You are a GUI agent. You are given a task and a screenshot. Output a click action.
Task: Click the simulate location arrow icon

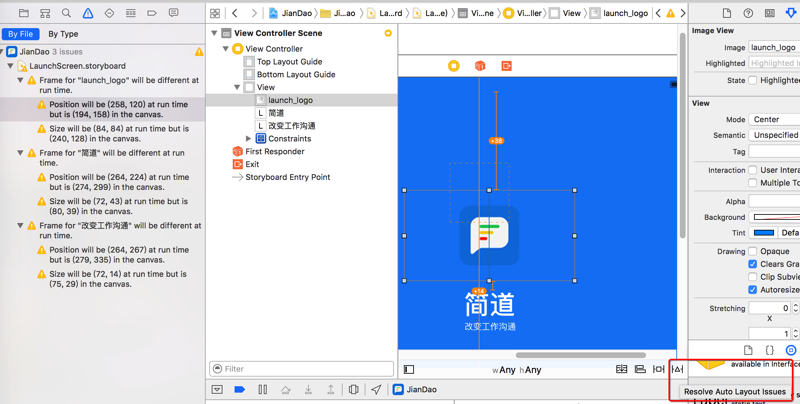[376, 390]
